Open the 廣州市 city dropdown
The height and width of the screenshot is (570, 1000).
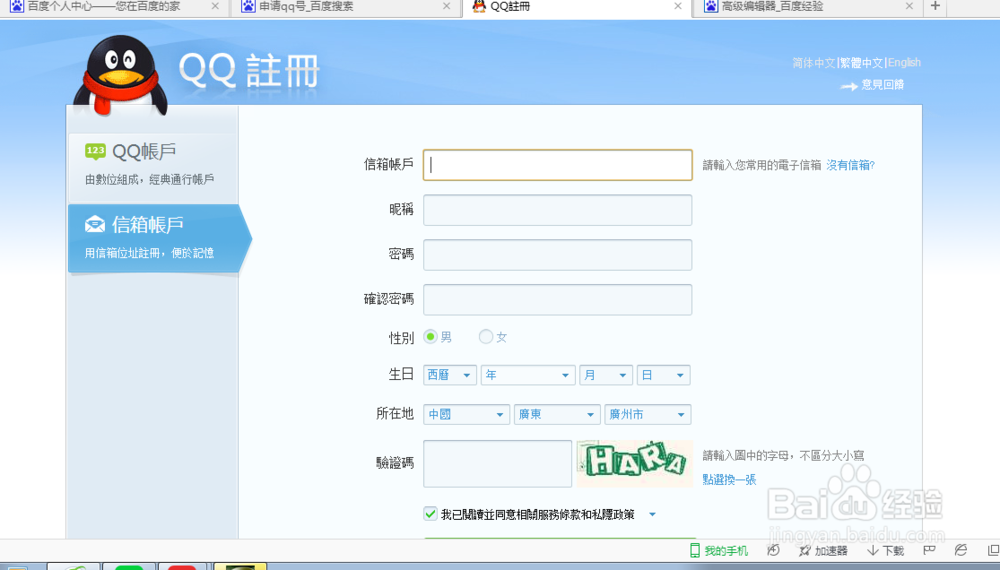647,414
